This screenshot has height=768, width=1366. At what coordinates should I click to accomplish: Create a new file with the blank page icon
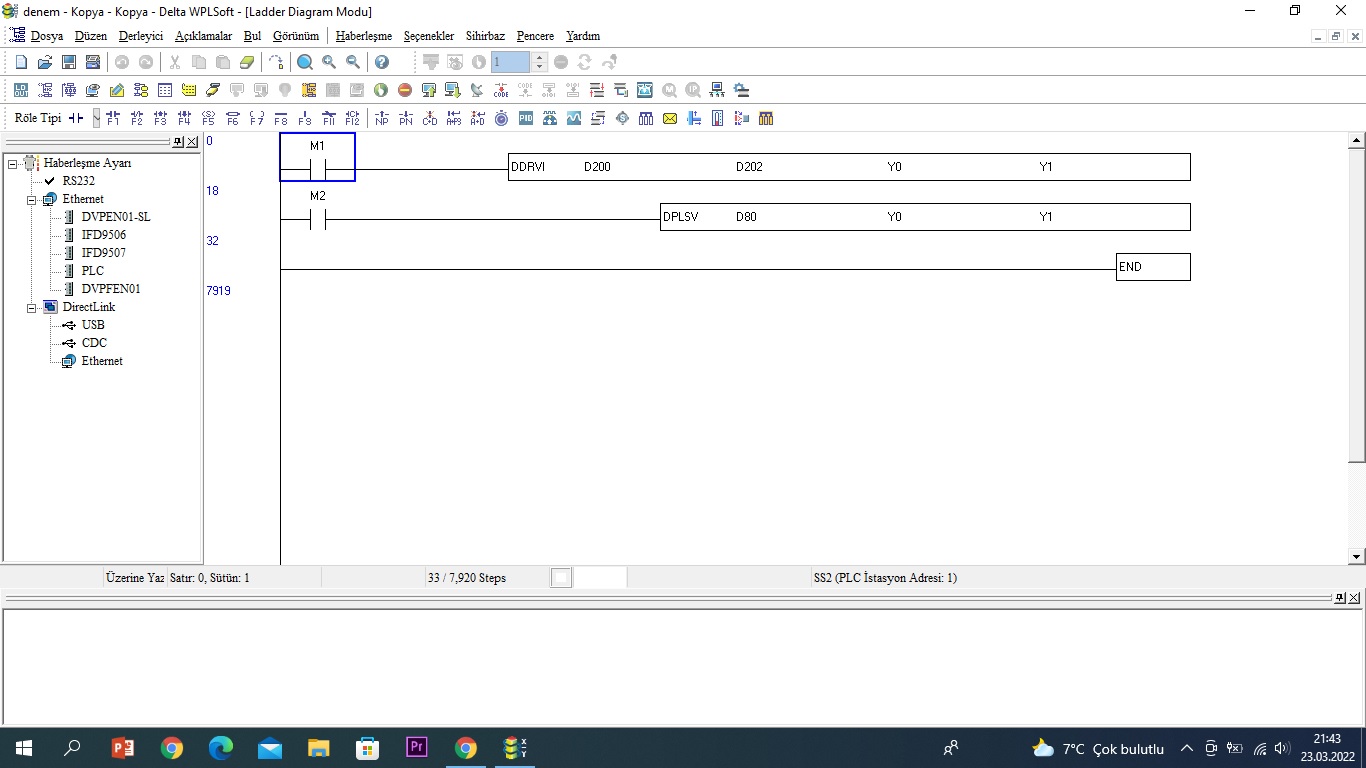[21, 62]
